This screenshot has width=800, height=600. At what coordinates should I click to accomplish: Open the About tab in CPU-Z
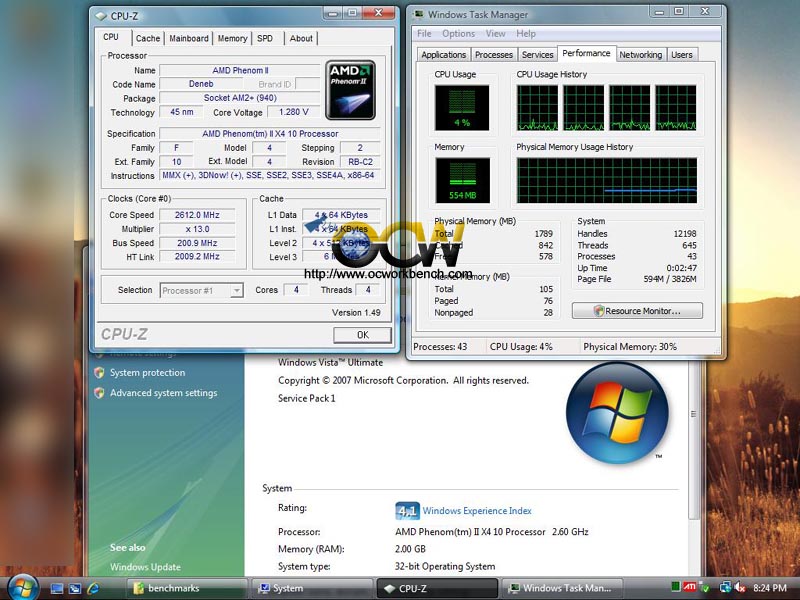tap(301, 38)
